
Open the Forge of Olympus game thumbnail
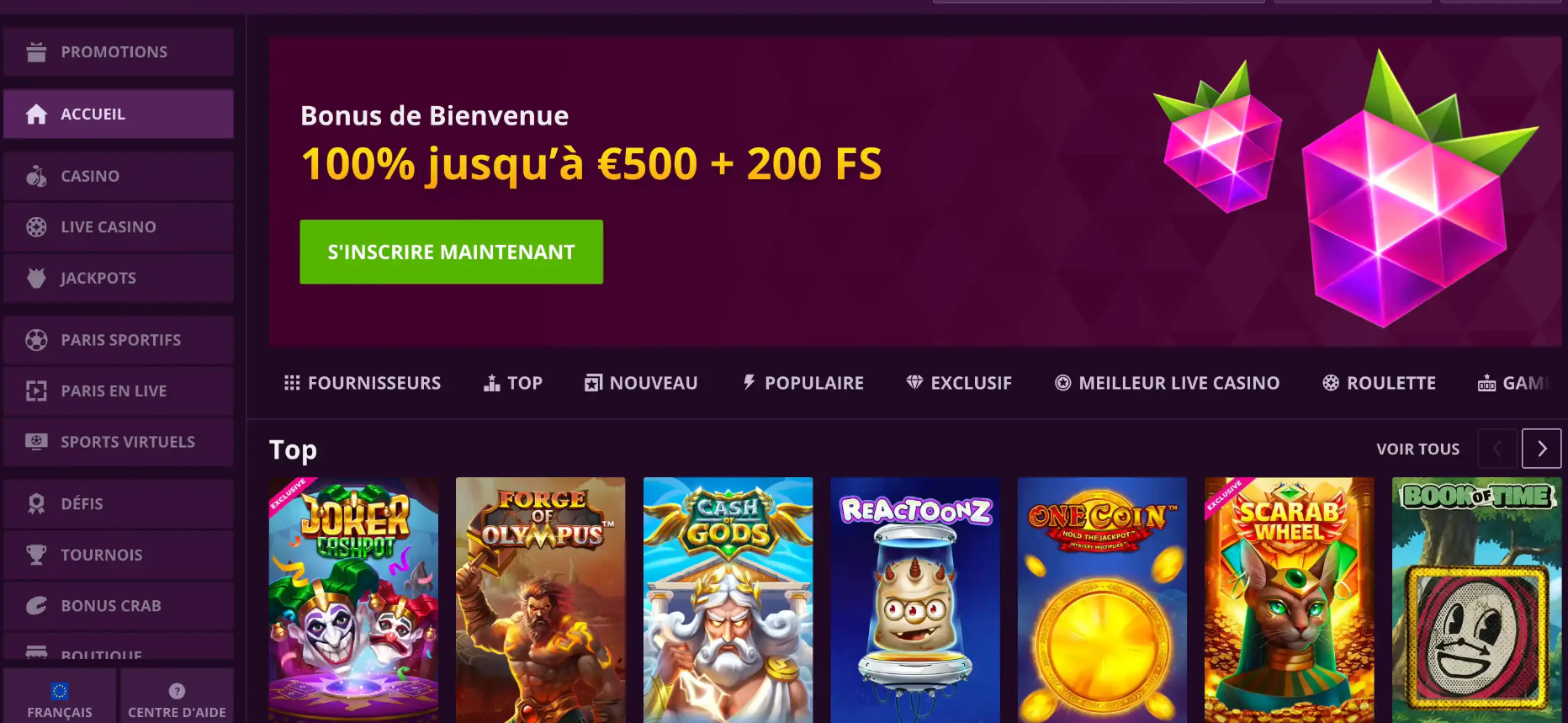540,600
